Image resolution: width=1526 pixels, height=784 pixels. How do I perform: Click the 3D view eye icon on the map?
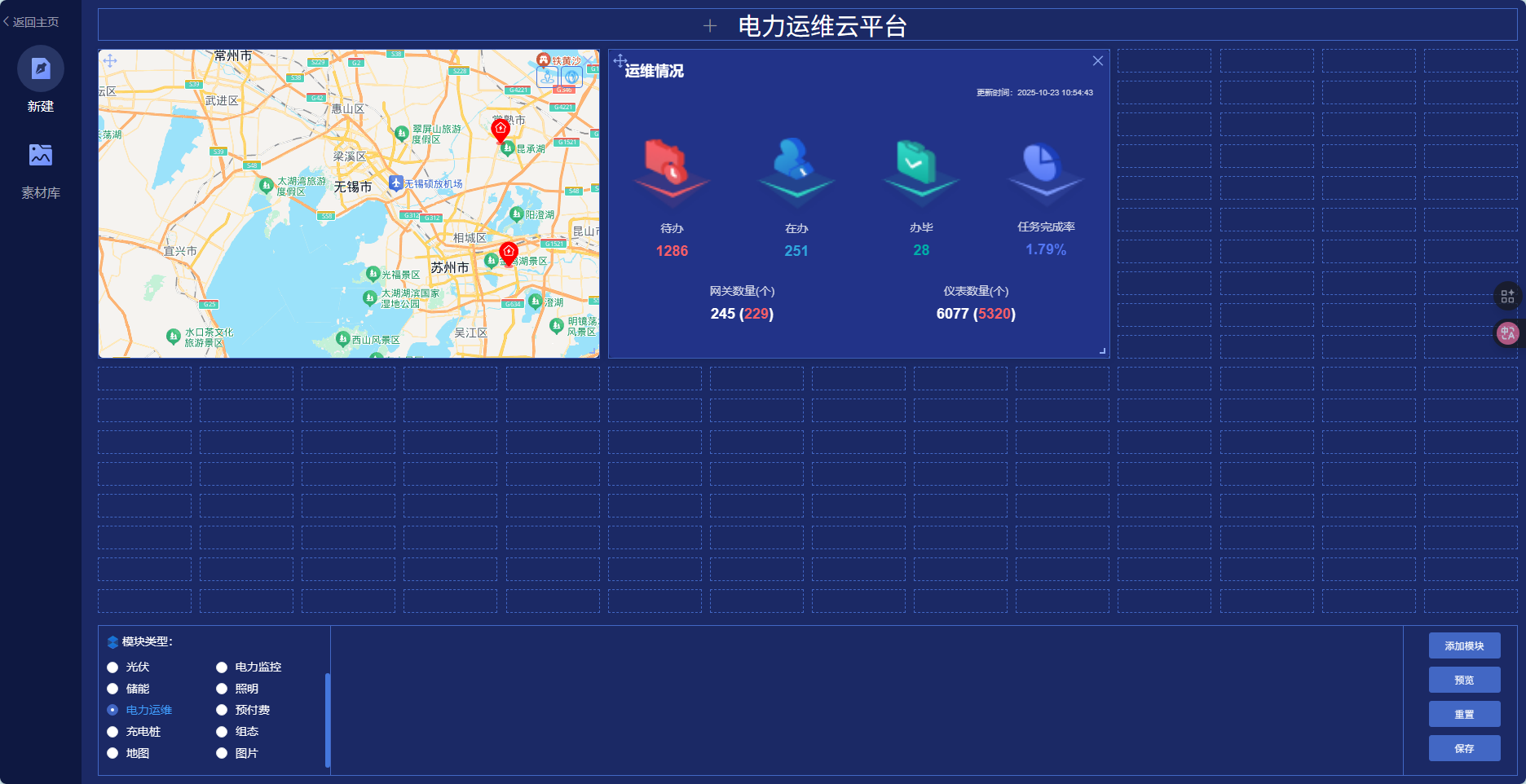[571, 76]
